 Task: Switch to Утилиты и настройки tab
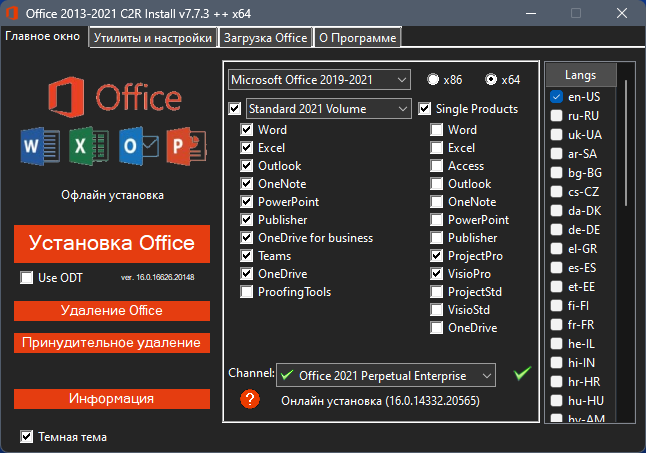coord(153,38)
